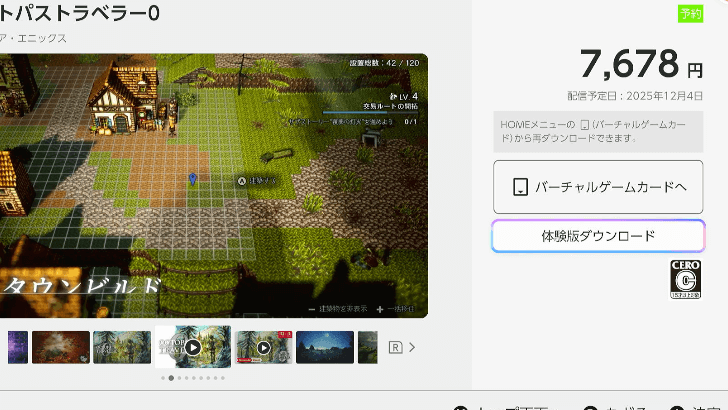Click the green 予約 badge
Viewport: 728px width, 410px height.
[x=690, y=13]
